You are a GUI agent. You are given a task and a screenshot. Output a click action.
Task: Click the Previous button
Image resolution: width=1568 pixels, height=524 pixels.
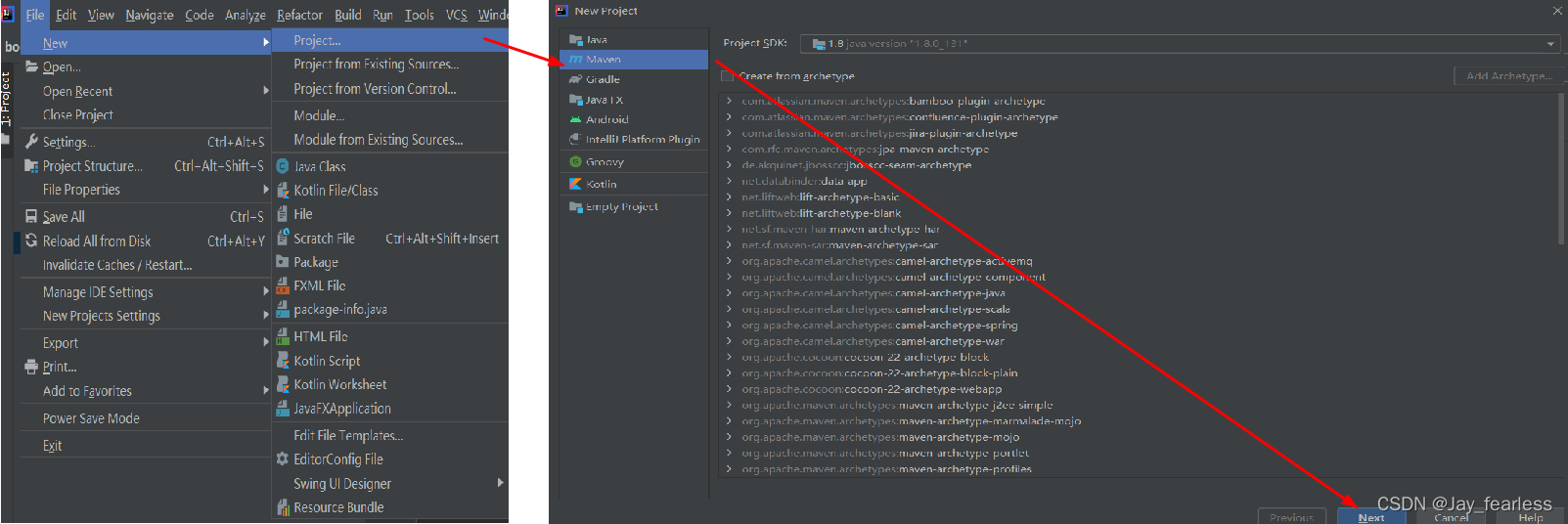1291,517
